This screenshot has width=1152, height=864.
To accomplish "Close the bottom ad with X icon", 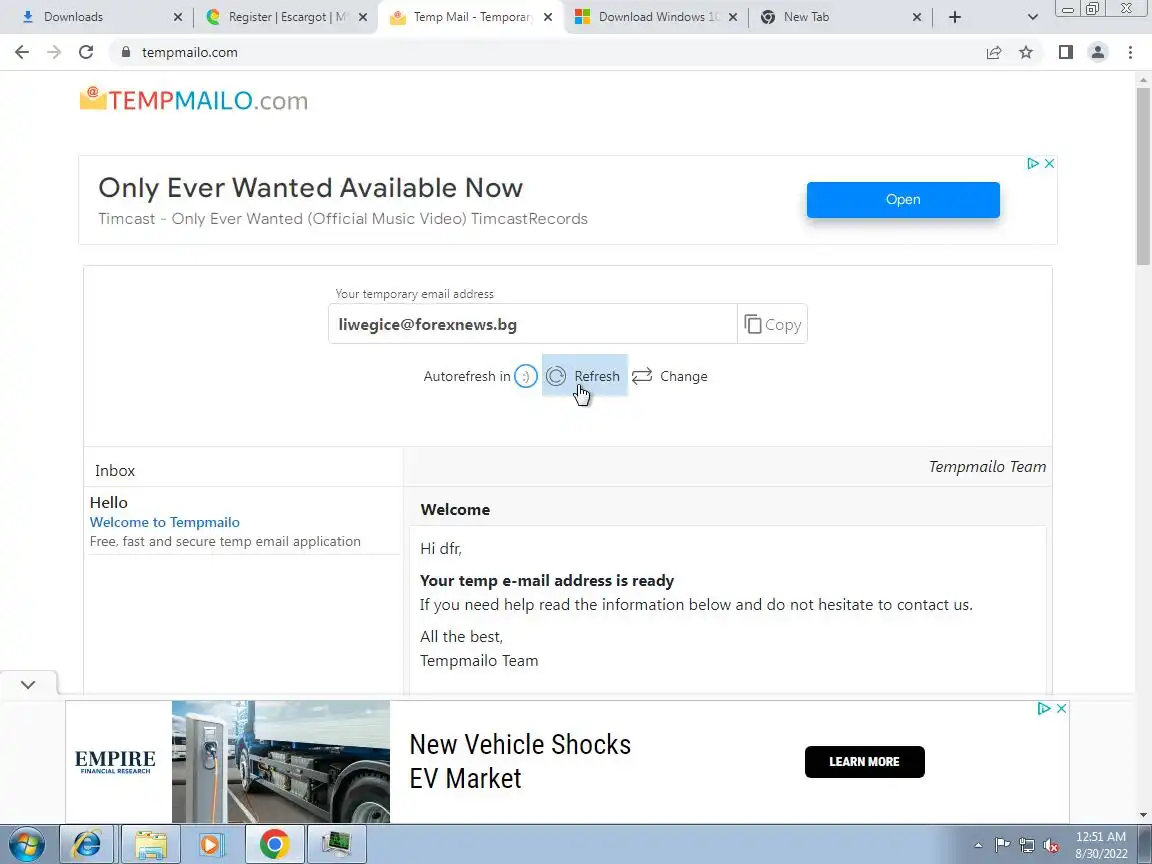I will click(1061, 708).
